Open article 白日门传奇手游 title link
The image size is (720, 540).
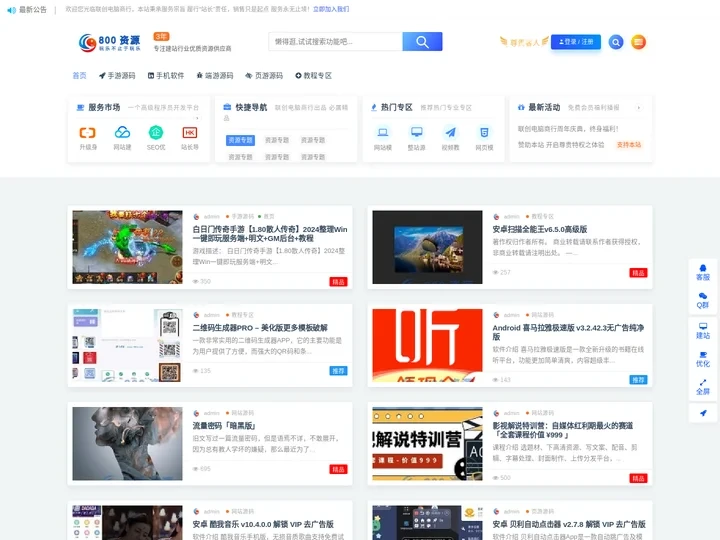(270, 234)
